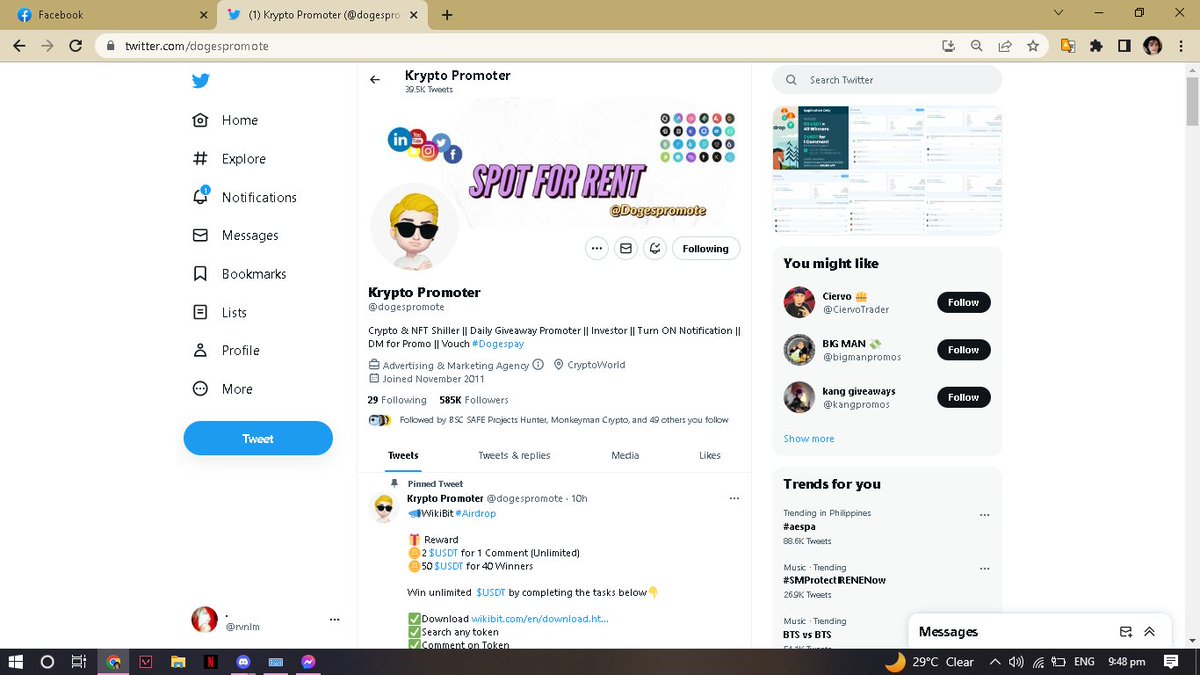Open options for the #aespa trend
1200x675 pixels.
[984, 515]
